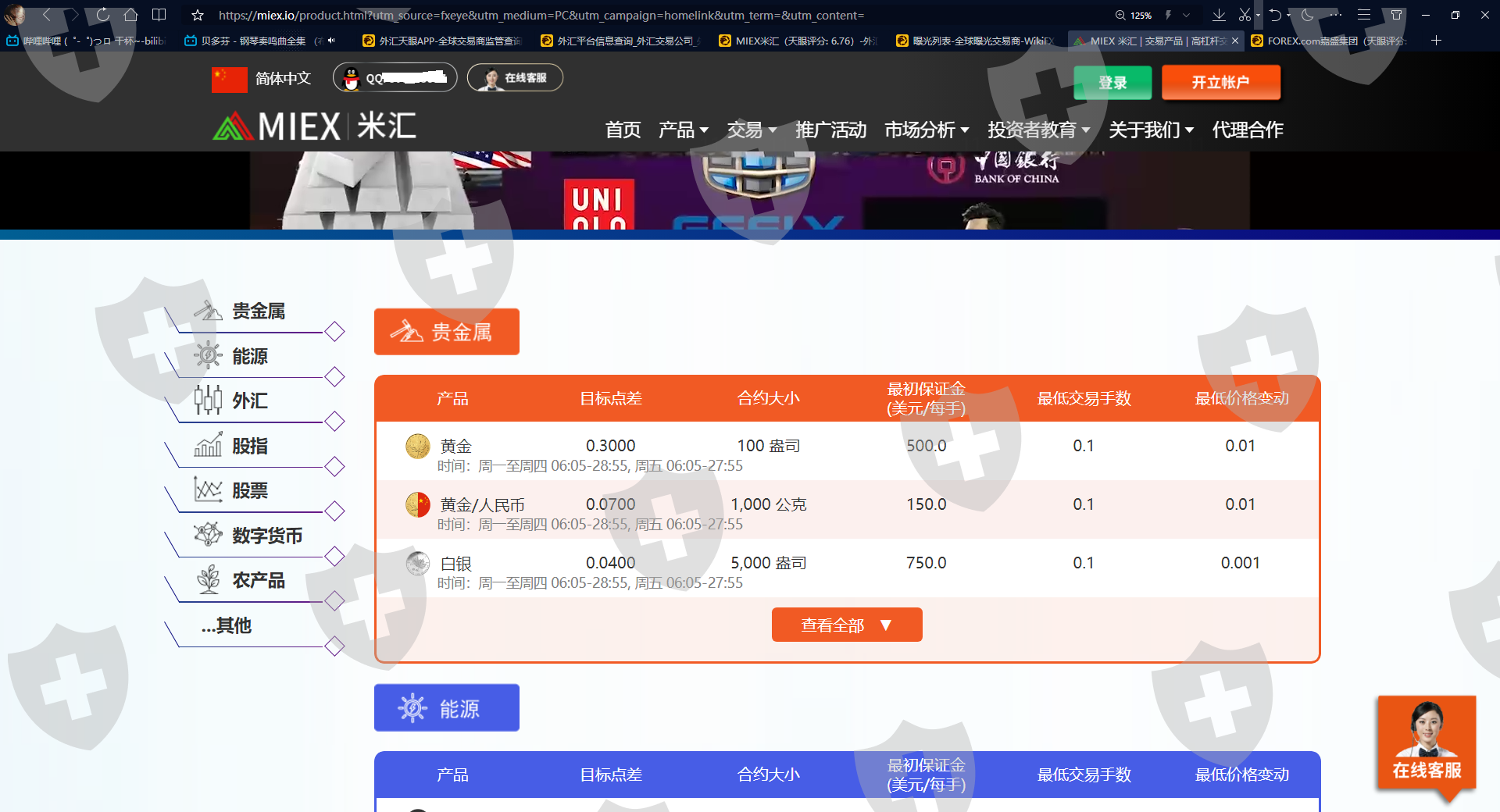
Task: Click the China flag language icon
Action: pyautogui.click(x=229, y=79)
